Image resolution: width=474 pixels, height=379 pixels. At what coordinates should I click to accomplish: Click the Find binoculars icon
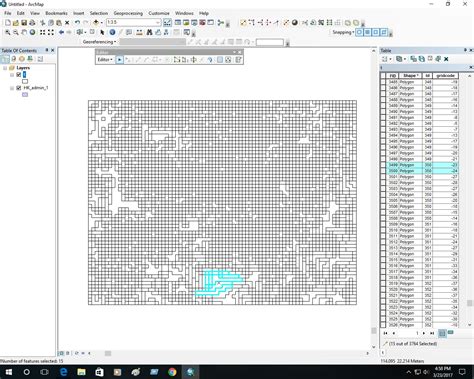click(x=149, y=32)
